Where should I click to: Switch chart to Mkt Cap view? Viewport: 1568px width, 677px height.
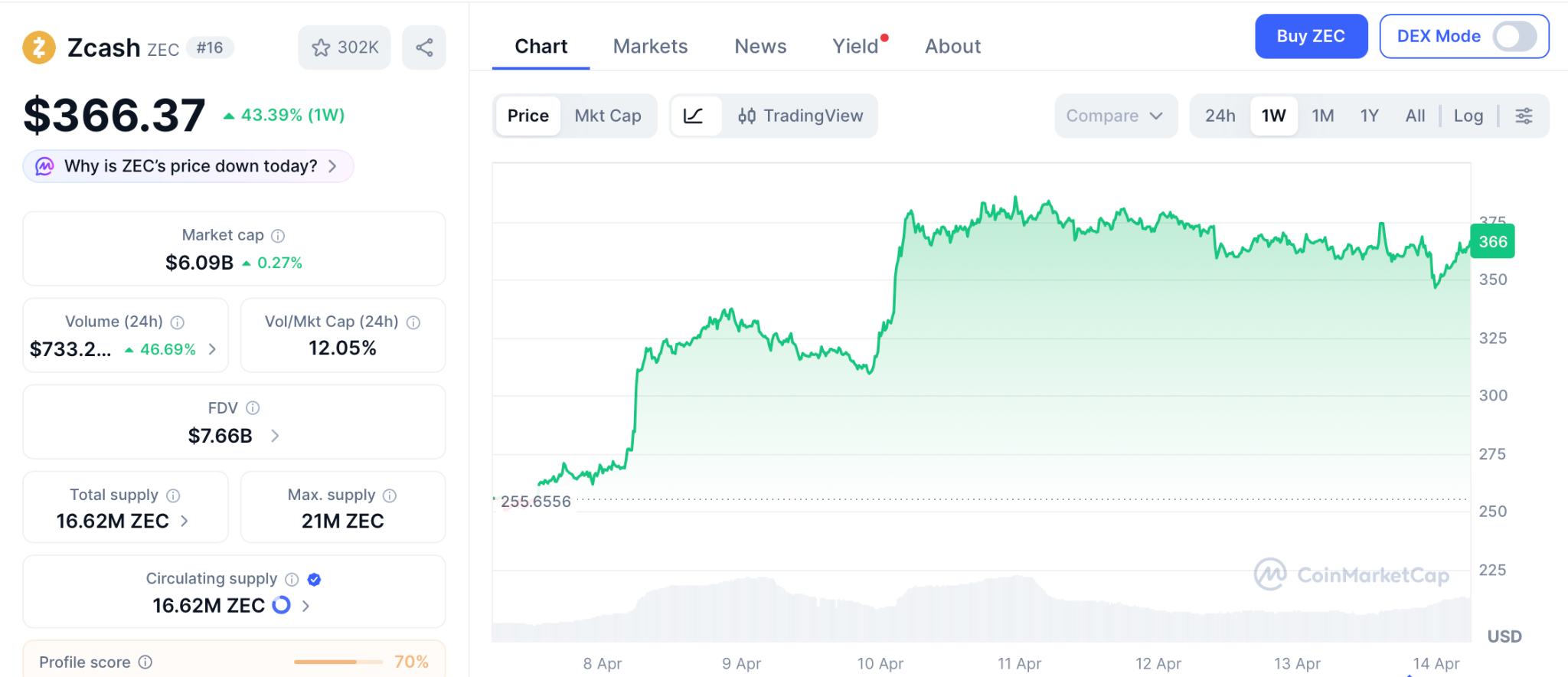608,116
